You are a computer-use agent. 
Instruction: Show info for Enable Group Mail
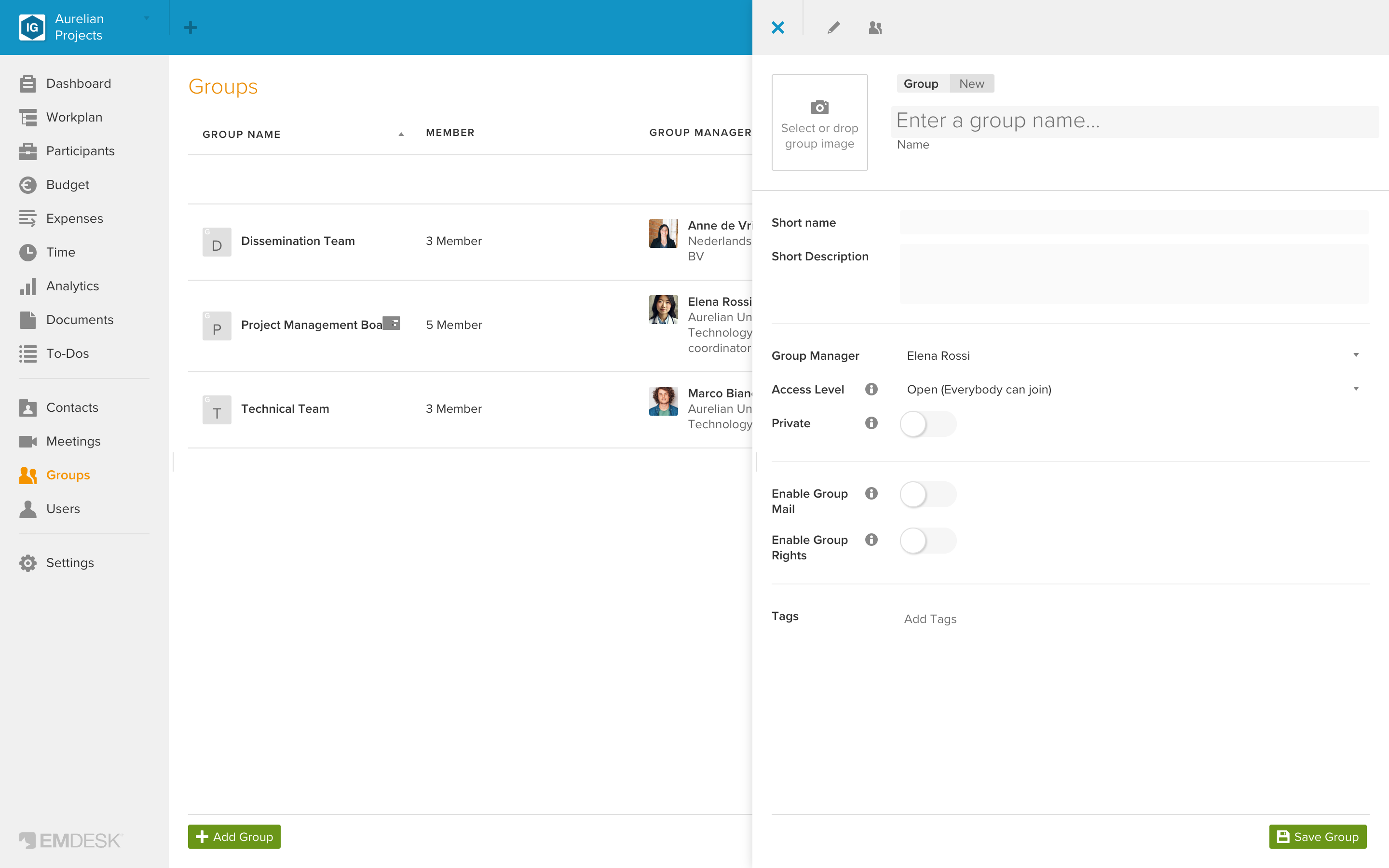coord(872,494)
